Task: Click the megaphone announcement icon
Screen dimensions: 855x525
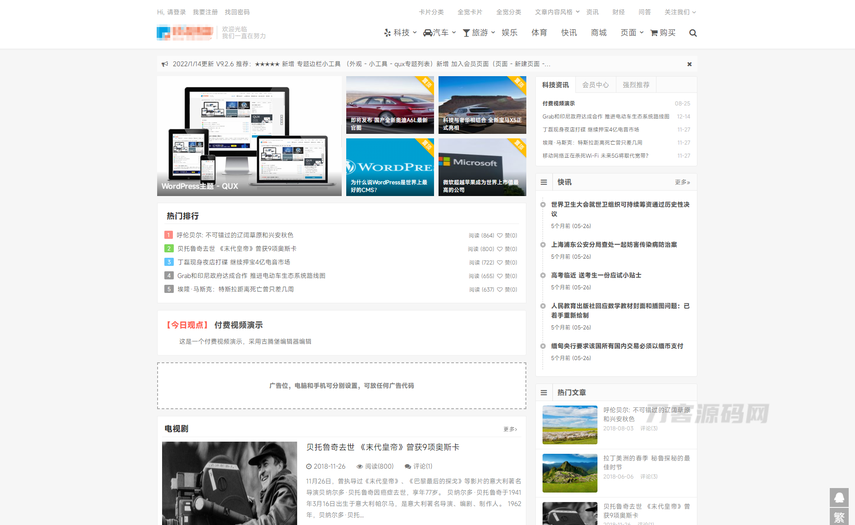Action: (165, 64)
